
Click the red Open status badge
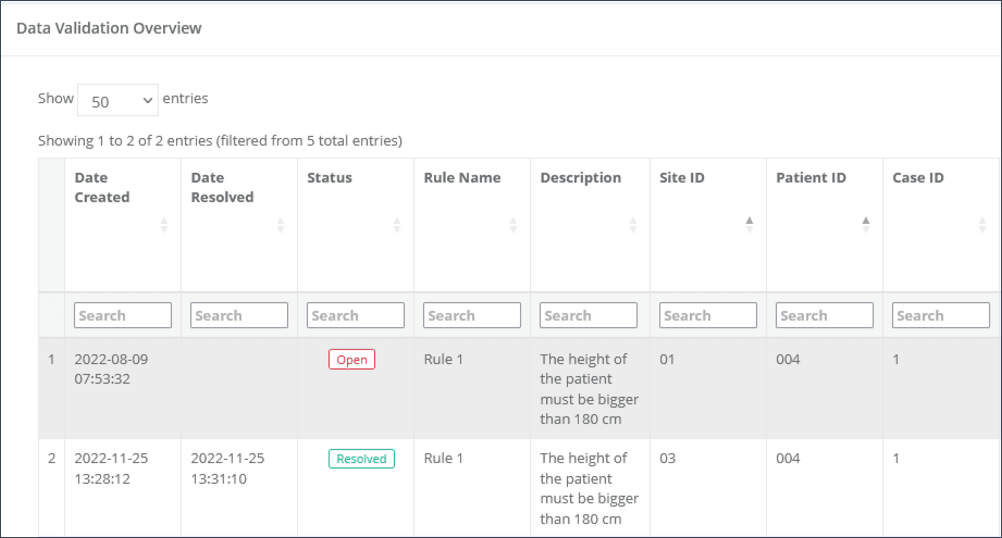click(352, 360)
